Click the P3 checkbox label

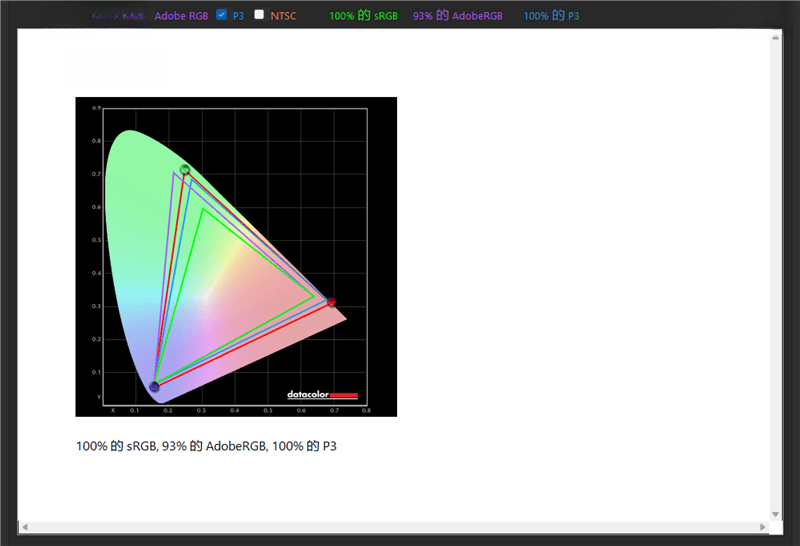(238, 16)
